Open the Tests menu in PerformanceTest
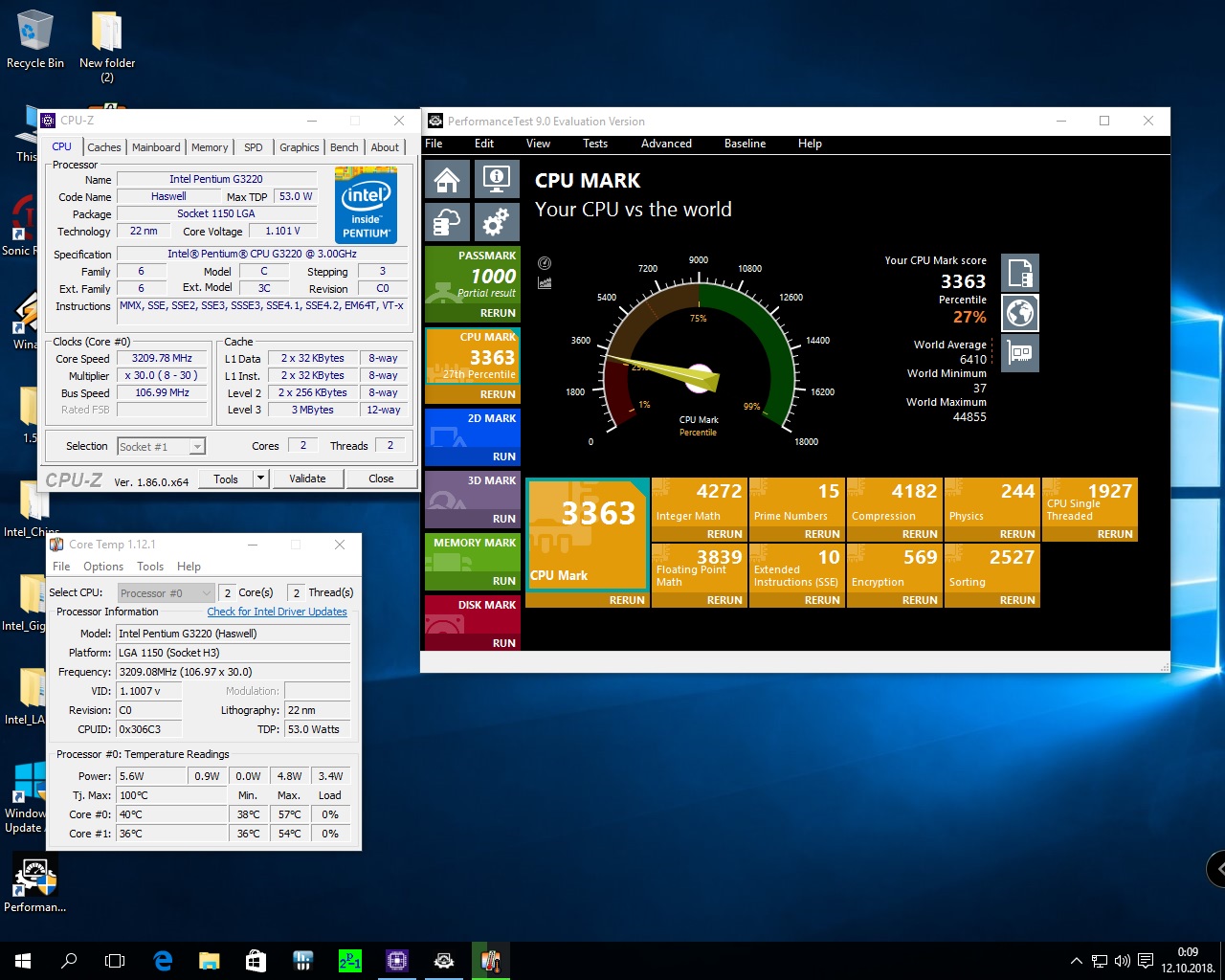Screen dimensions: 1225x980 point(595,144)
